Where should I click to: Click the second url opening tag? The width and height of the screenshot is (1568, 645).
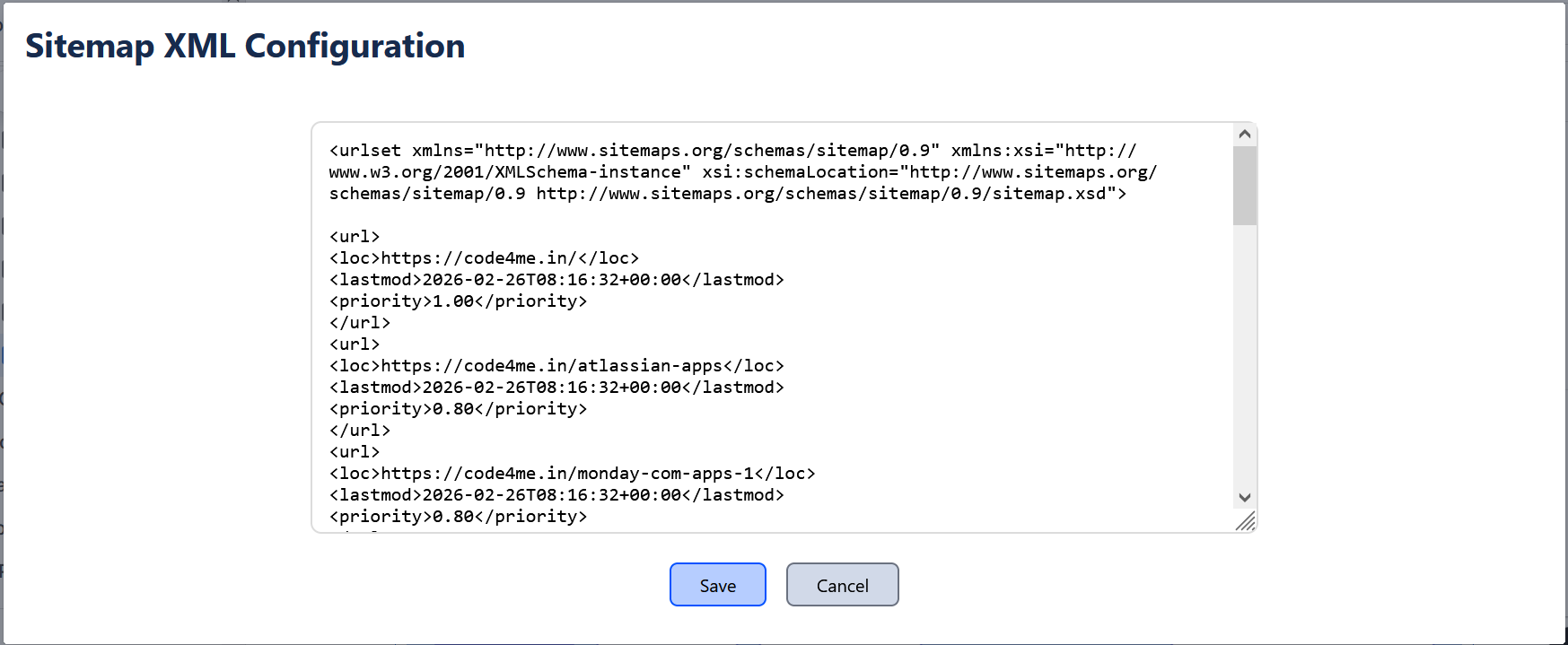point(355,344)
